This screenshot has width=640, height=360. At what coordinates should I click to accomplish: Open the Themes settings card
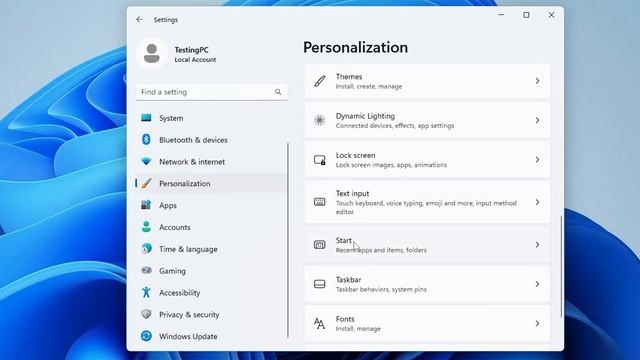click(427, 81)
